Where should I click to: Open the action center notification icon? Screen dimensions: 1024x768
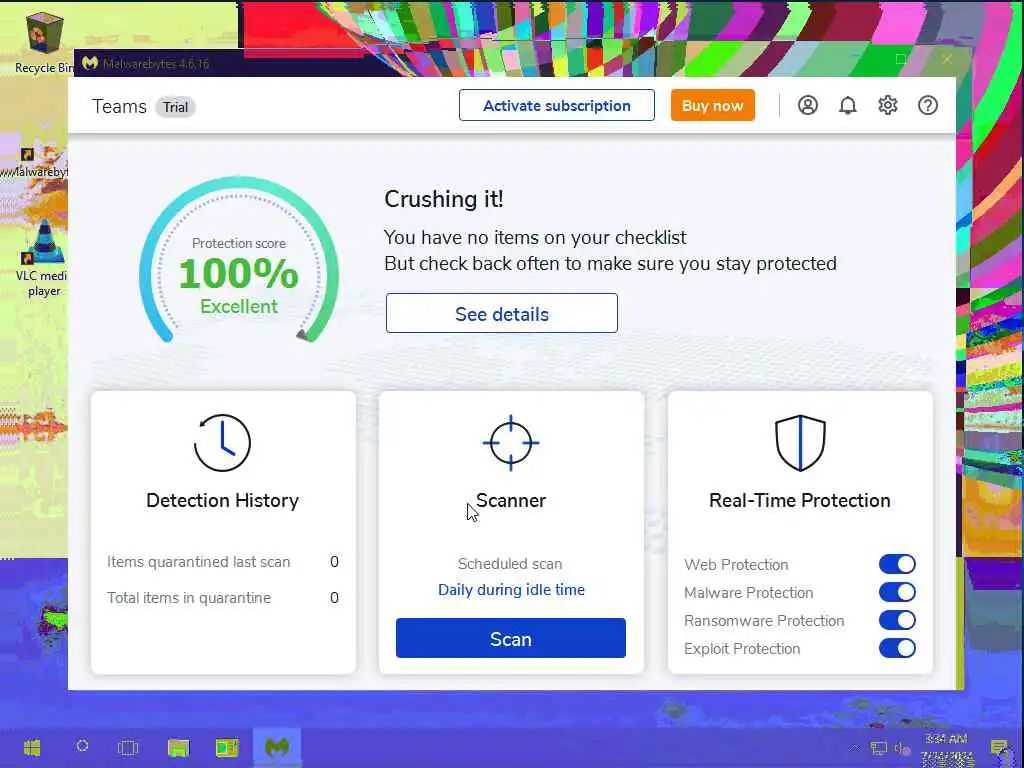tap(999, 748)
